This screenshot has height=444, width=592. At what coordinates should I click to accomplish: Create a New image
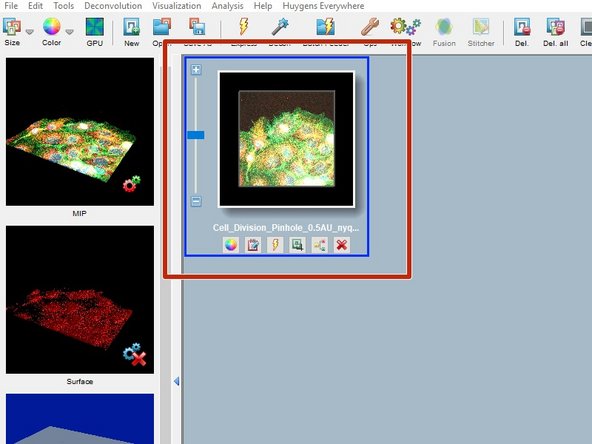131,27
